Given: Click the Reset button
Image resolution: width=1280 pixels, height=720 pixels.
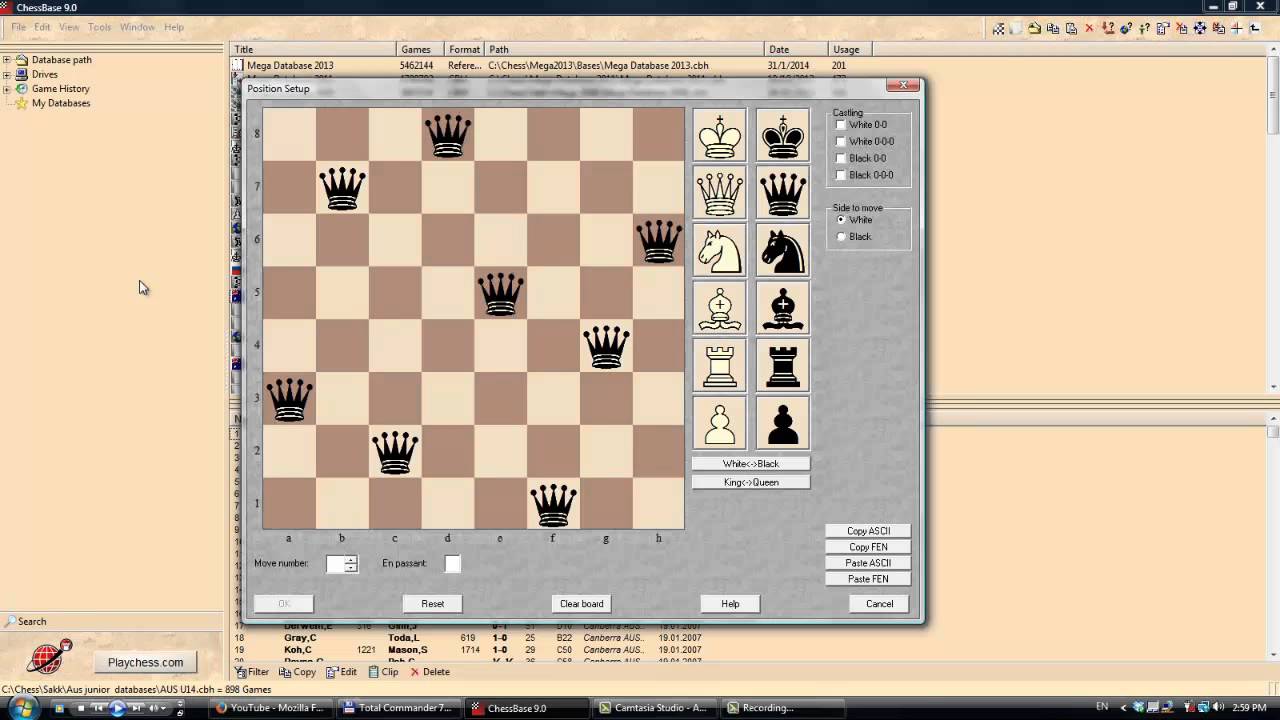Looking at the screenshot, I should pos(433,604).
